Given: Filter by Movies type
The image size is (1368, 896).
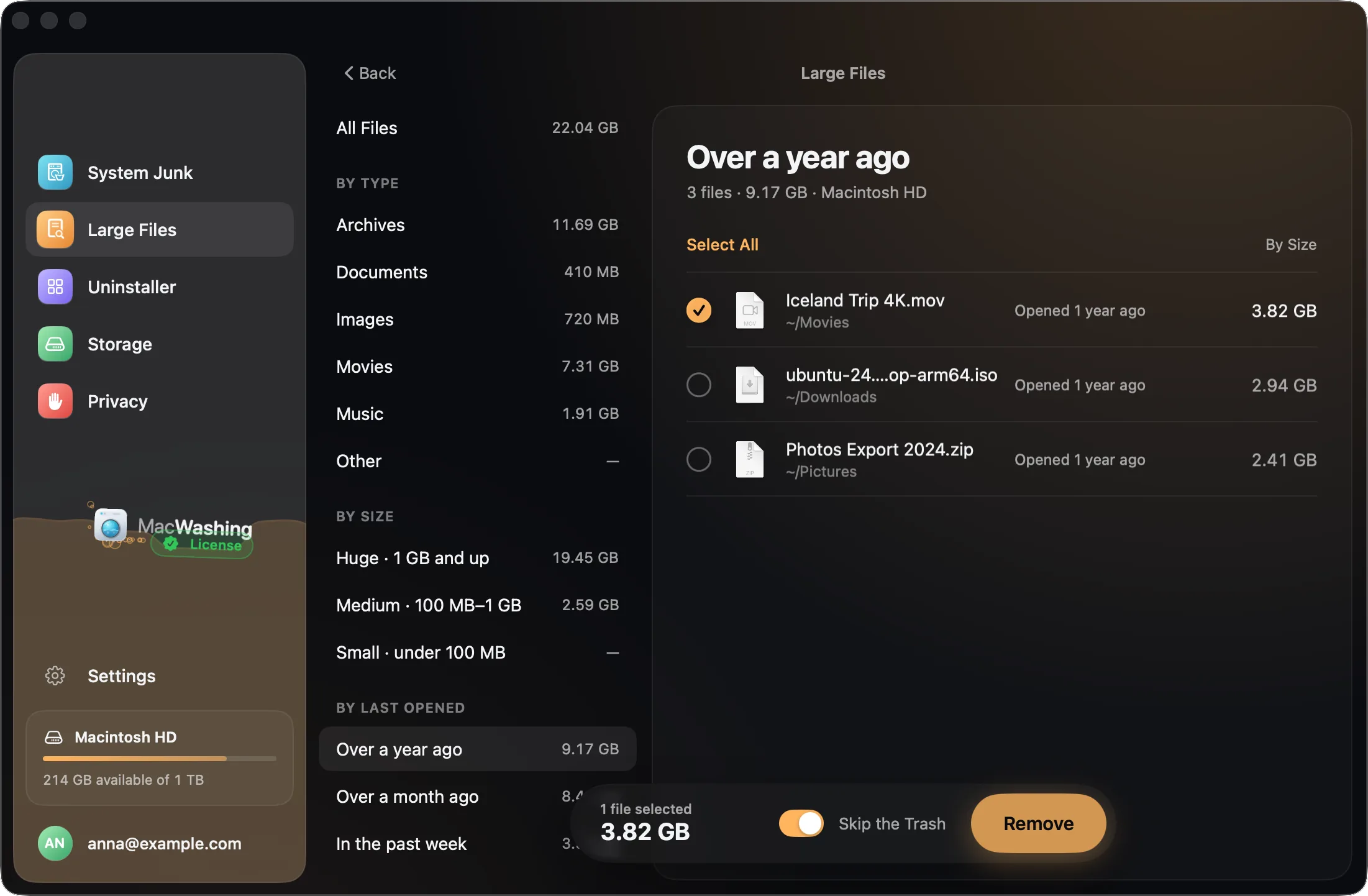Looking at the screenshot, I should [x=477, y=367].
